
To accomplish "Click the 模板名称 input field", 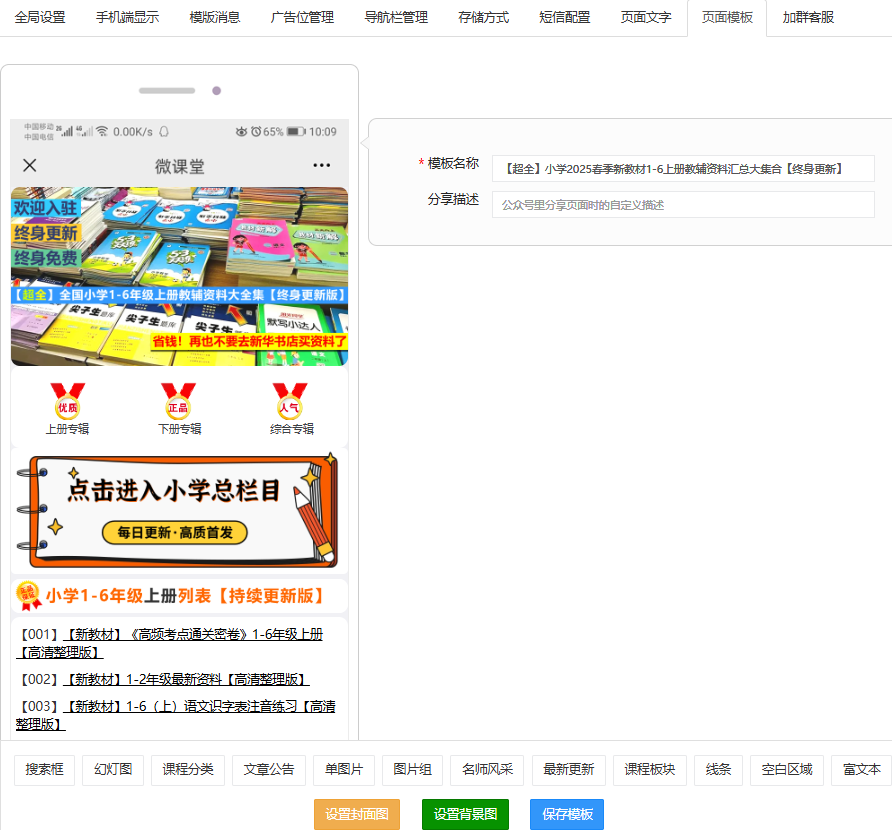I will coord(682,168).
